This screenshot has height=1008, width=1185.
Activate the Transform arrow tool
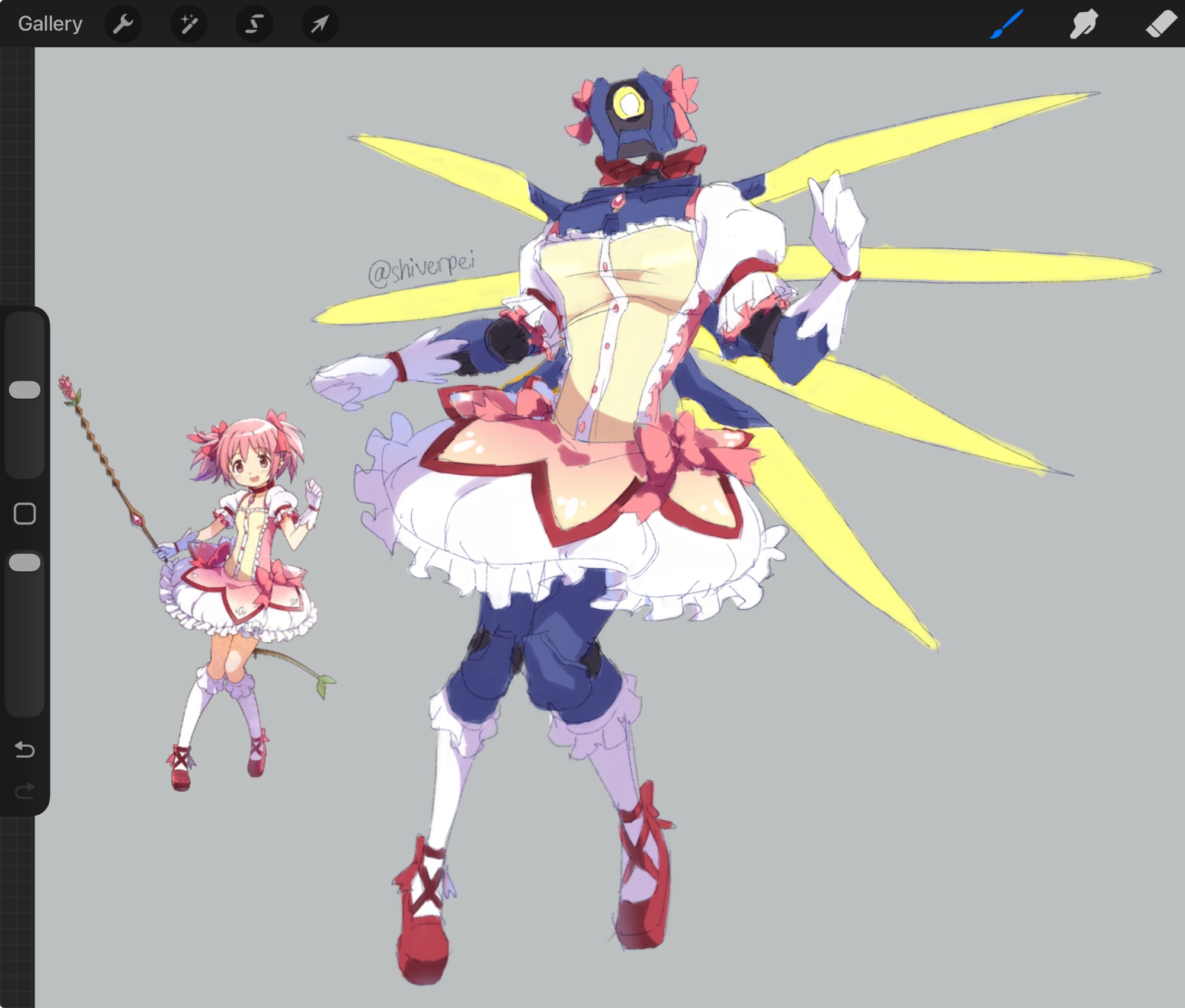coord(320,24)
